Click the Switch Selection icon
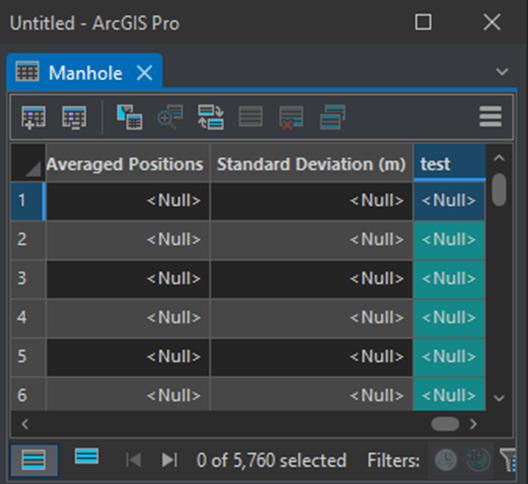528x484 pixels. [x=211, y=117]
